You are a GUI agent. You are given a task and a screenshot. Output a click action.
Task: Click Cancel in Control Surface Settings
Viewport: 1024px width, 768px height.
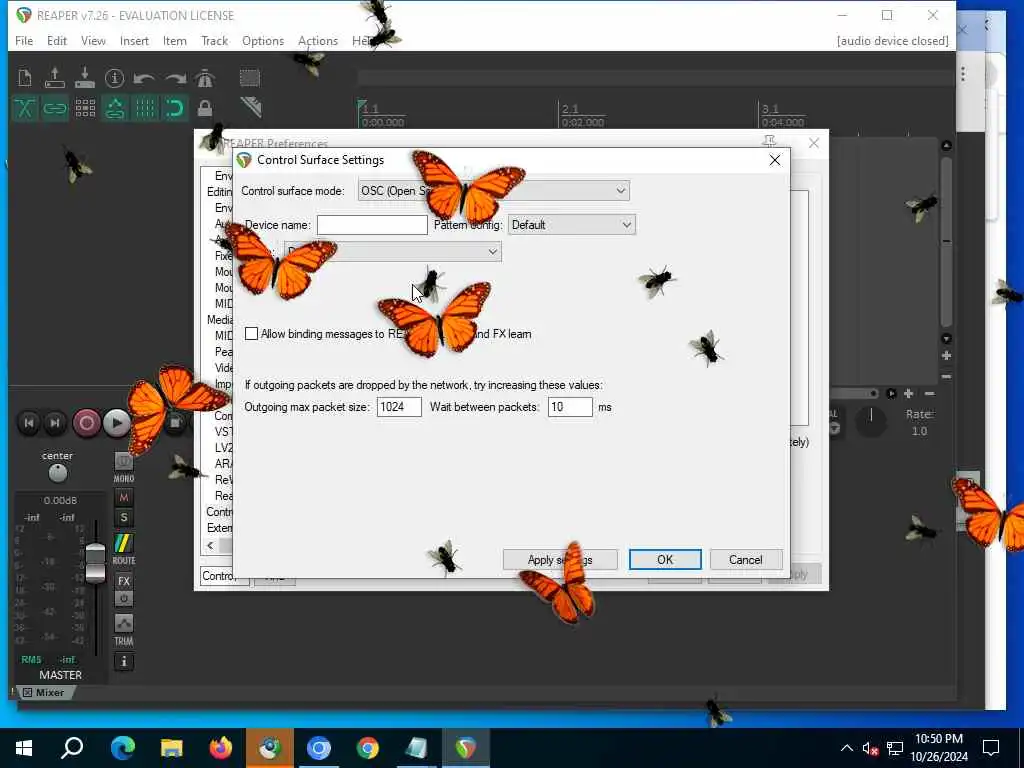pos(745,560)
